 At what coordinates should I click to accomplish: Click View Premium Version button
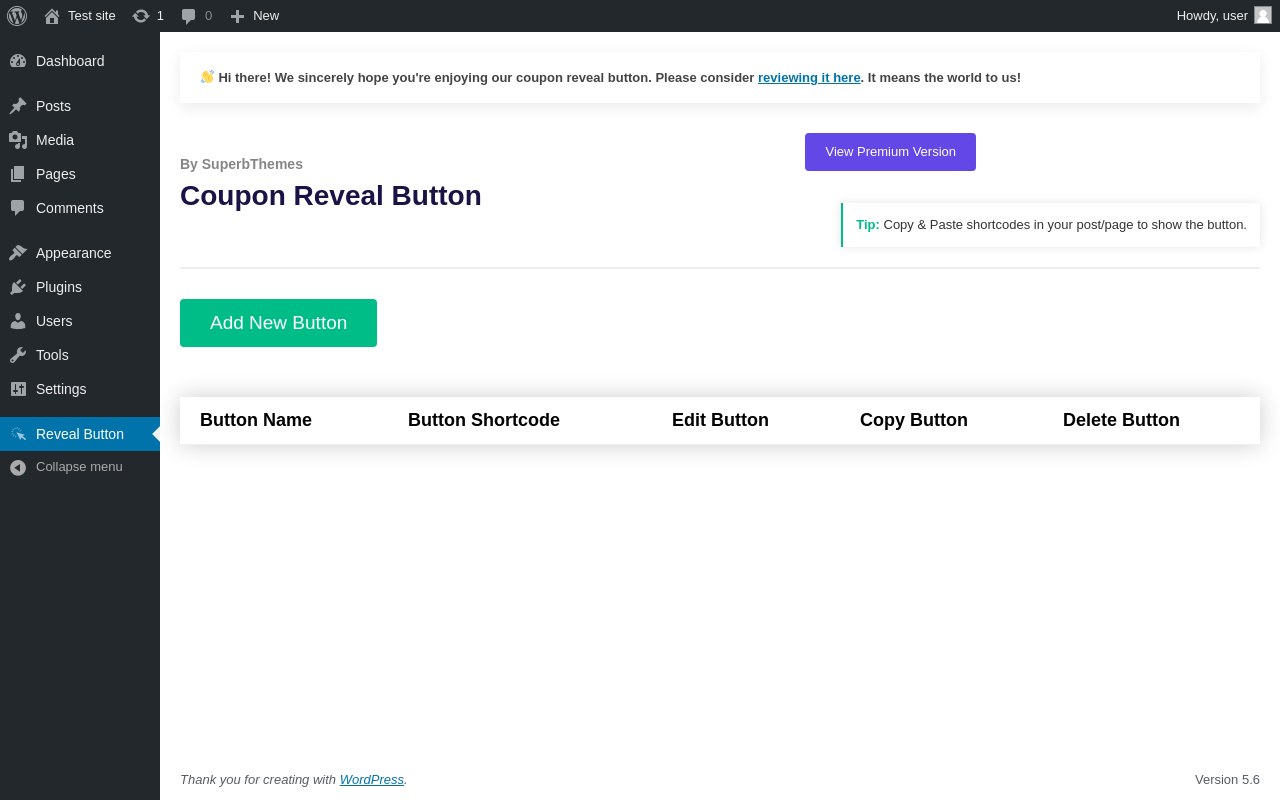point(890,152)
